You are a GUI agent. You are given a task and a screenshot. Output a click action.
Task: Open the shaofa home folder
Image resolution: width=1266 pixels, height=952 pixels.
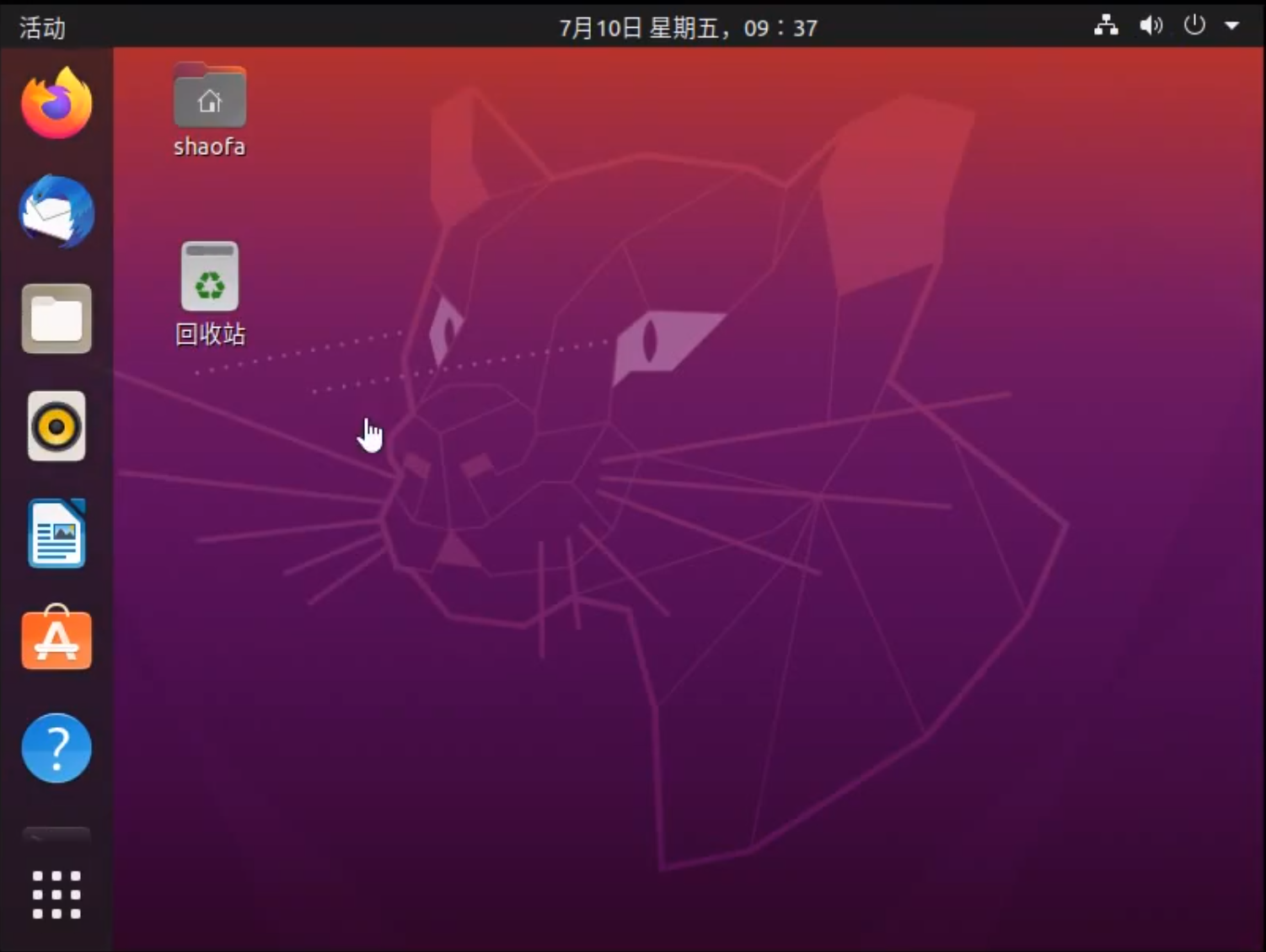click(209, 94)
